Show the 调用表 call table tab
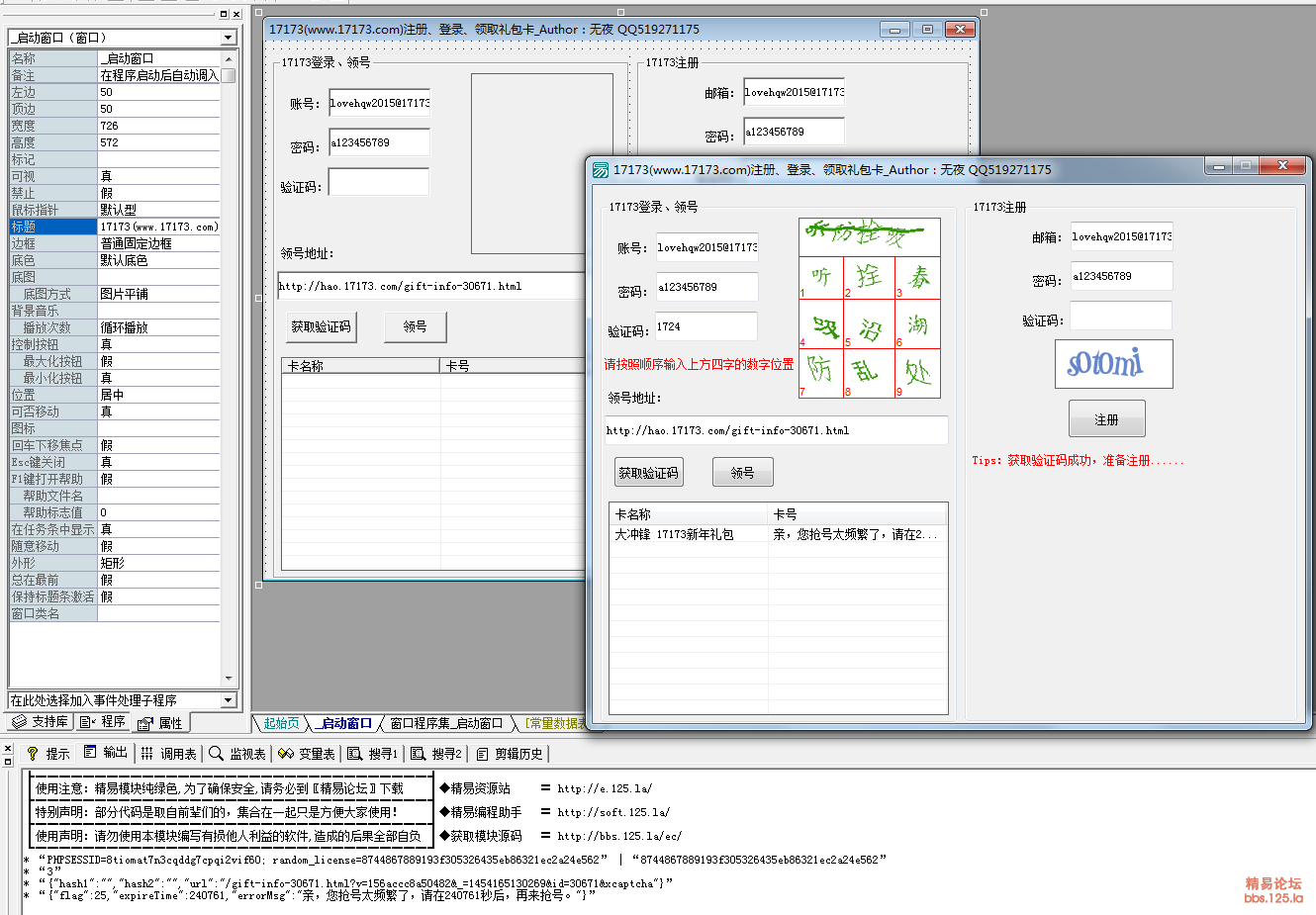 pyautogui.click(x=168, y=754)
